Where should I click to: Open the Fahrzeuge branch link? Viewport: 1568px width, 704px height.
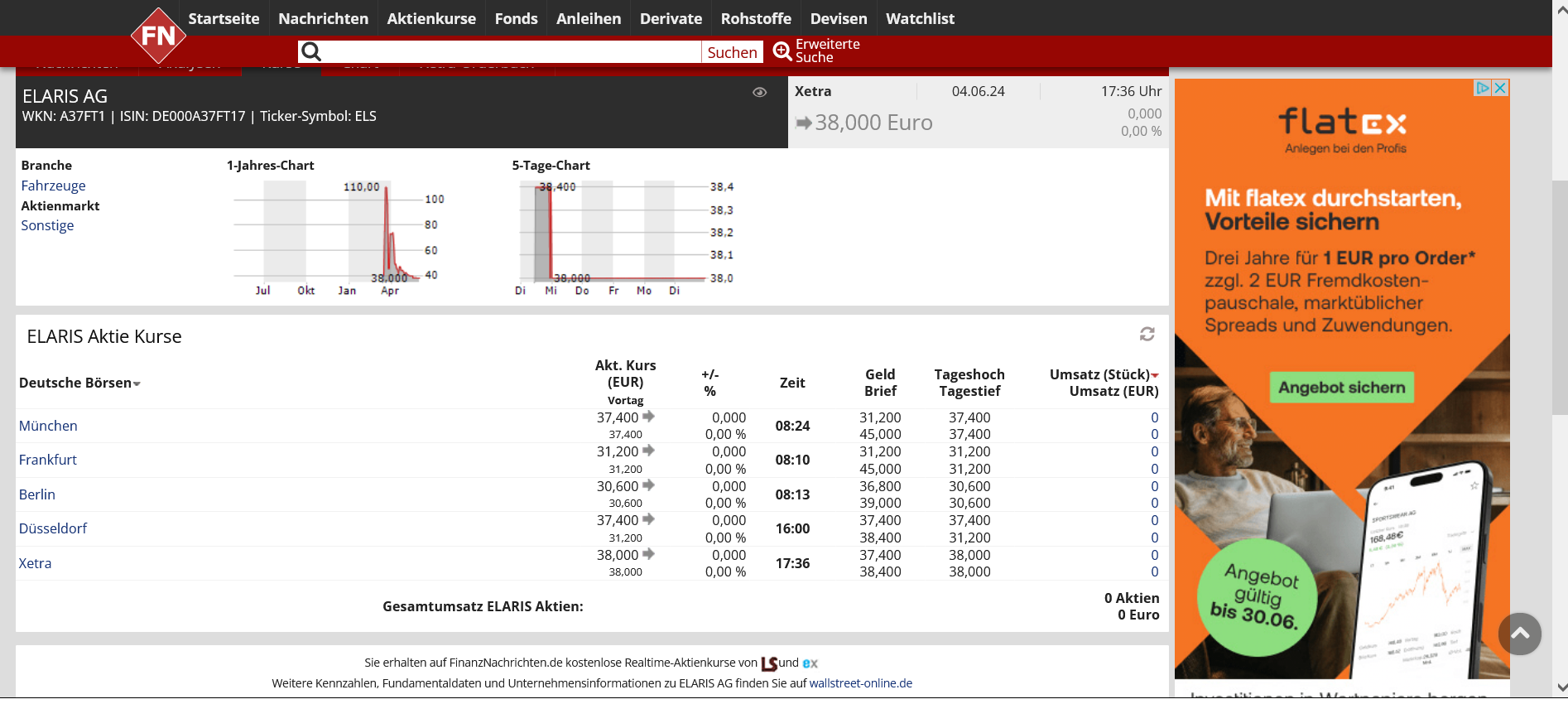tap(53, 186)
